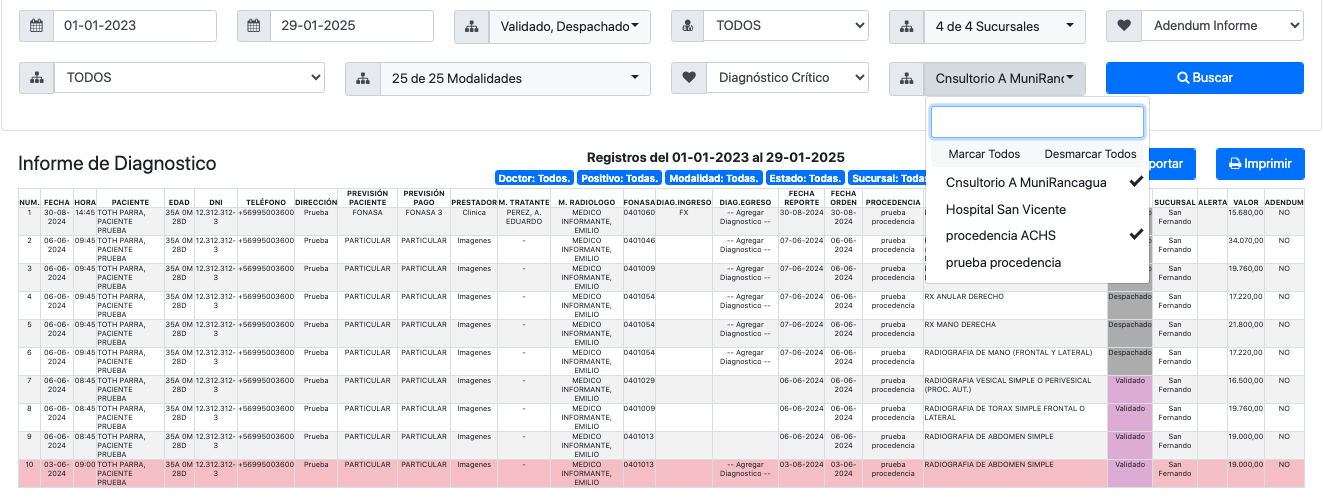Image resolution: width=1323 pixels, height=497 pixels.
Task: Click the Informe de Diagnostico heading
Action: 117,163
